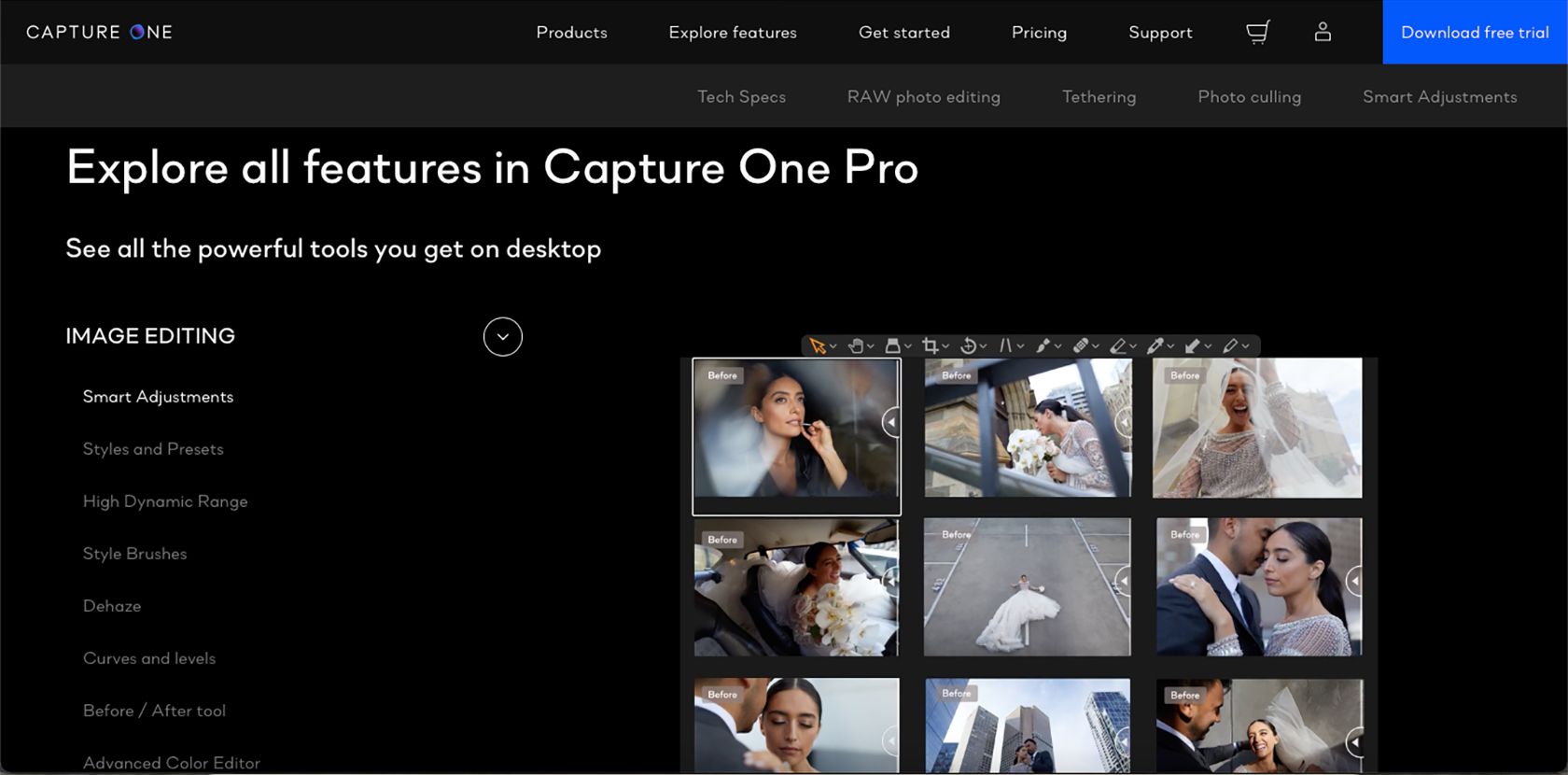The height and width of the screenshot is (775, 1568).
Task: Click the IMAGE EDITING section heading
Action: [150, 336]
